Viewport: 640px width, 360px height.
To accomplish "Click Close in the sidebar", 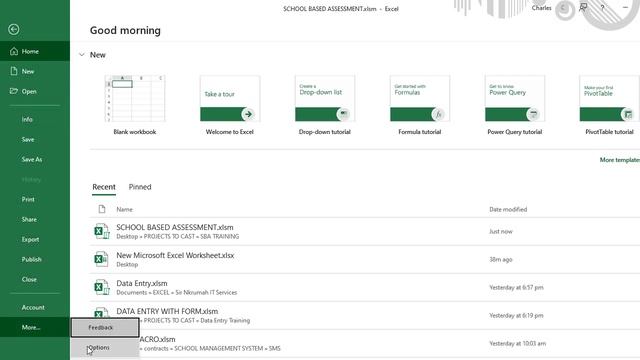I will tap(35, 279).
